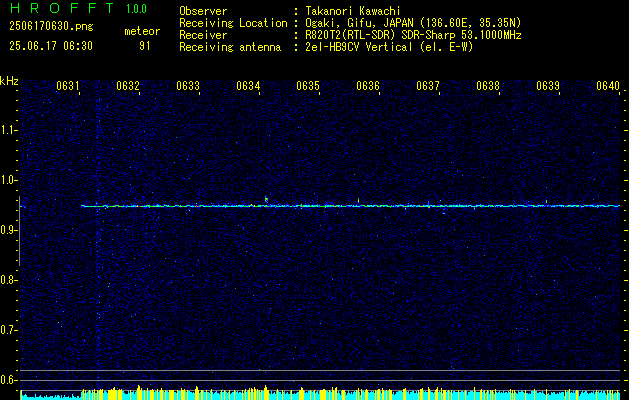Click the 0640 time marker
This screenshot has width=629, height=400.
[608, 86]
